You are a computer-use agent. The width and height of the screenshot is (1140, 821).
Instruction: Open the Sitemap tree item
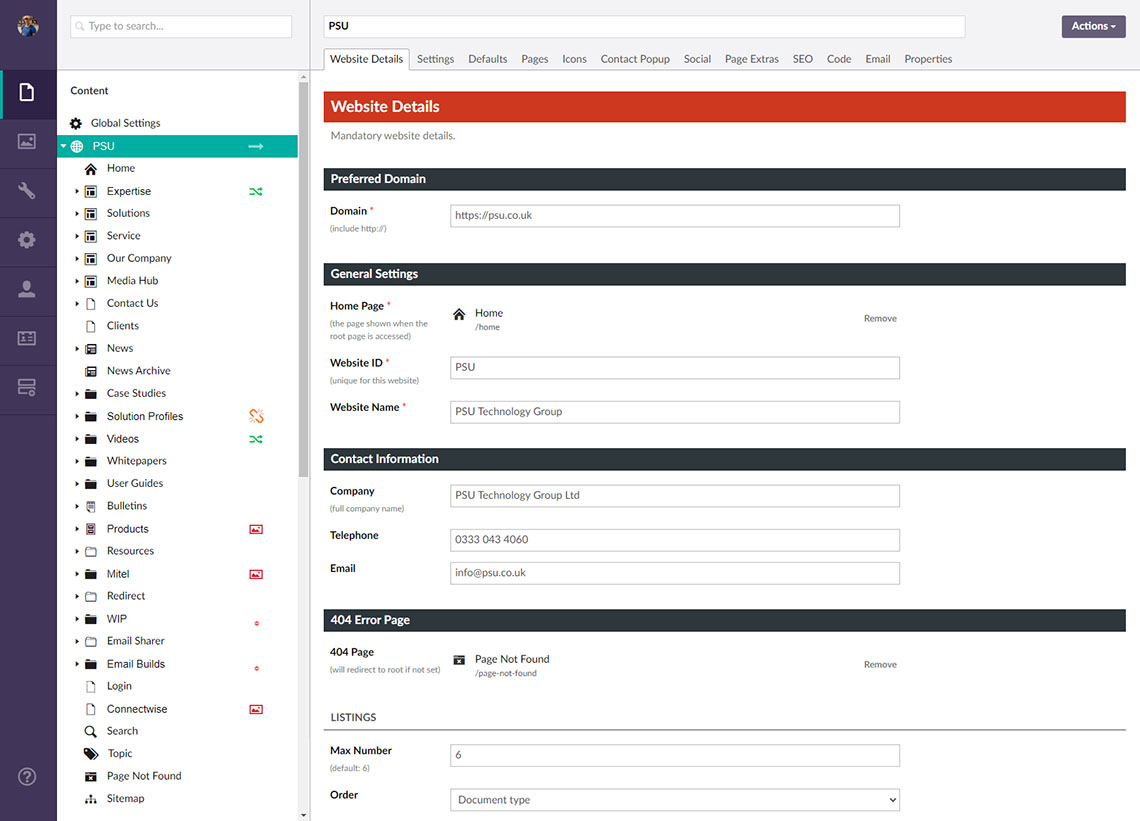click(x=125, y=798)
